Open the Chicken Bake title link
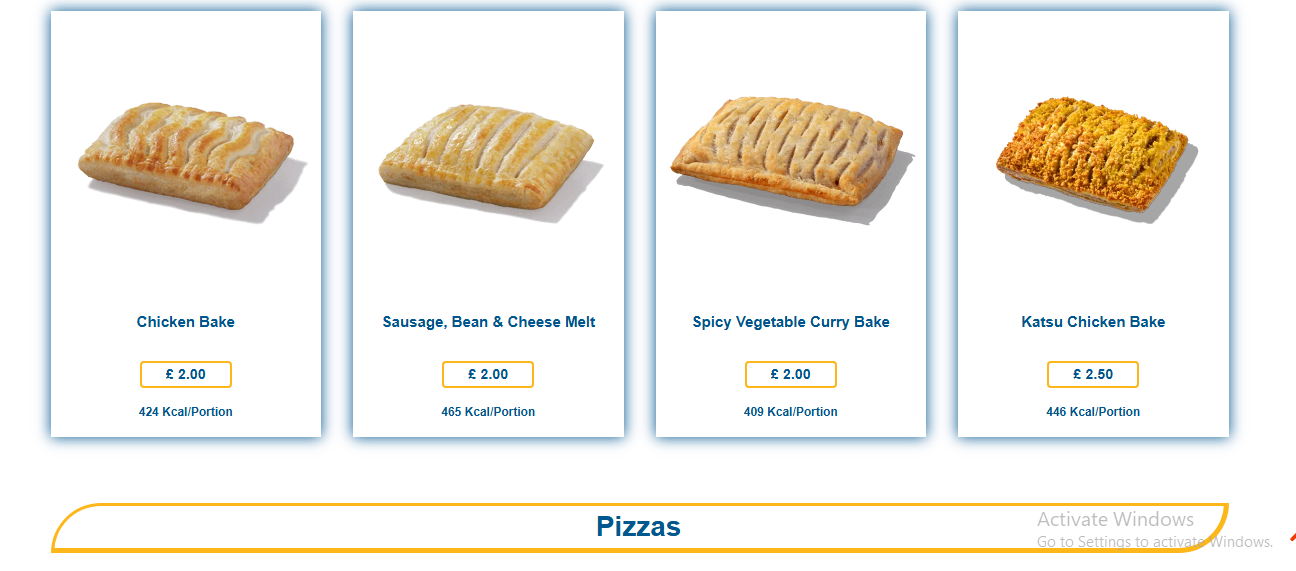Image resolution: width=1296 pixels, height=571 pixels. [186, 322]
